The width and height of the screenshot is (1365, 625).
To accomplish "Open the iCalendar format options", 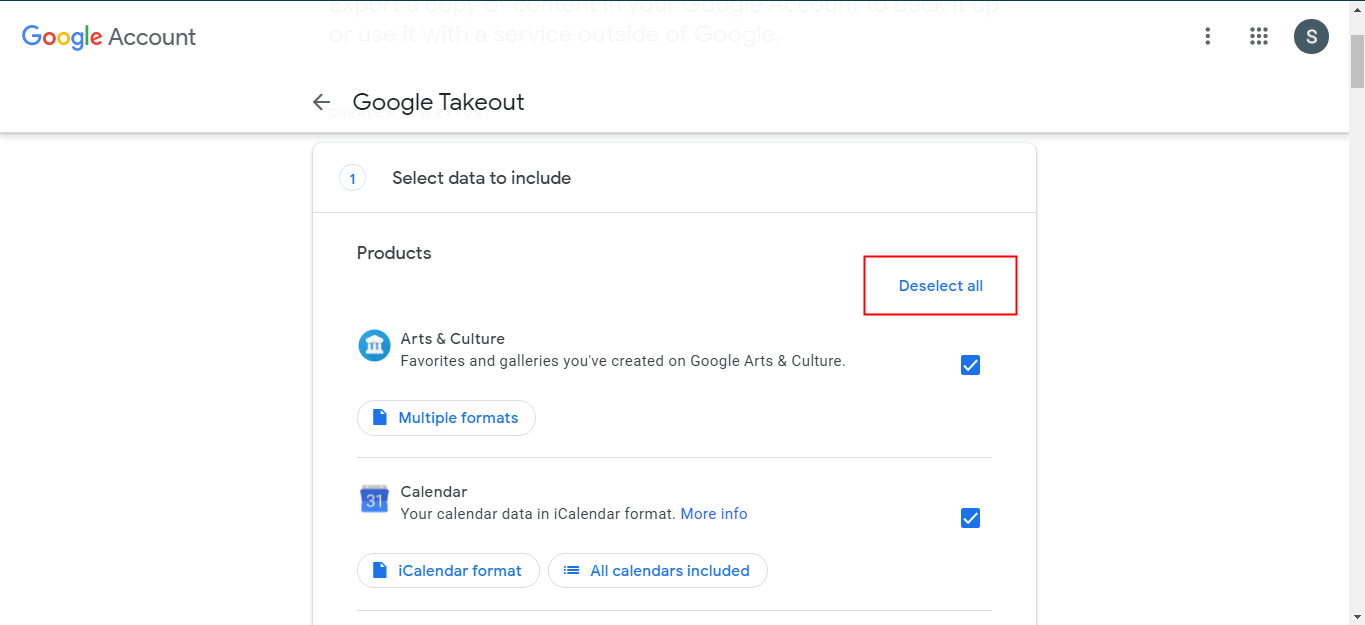I will [448, 571].
